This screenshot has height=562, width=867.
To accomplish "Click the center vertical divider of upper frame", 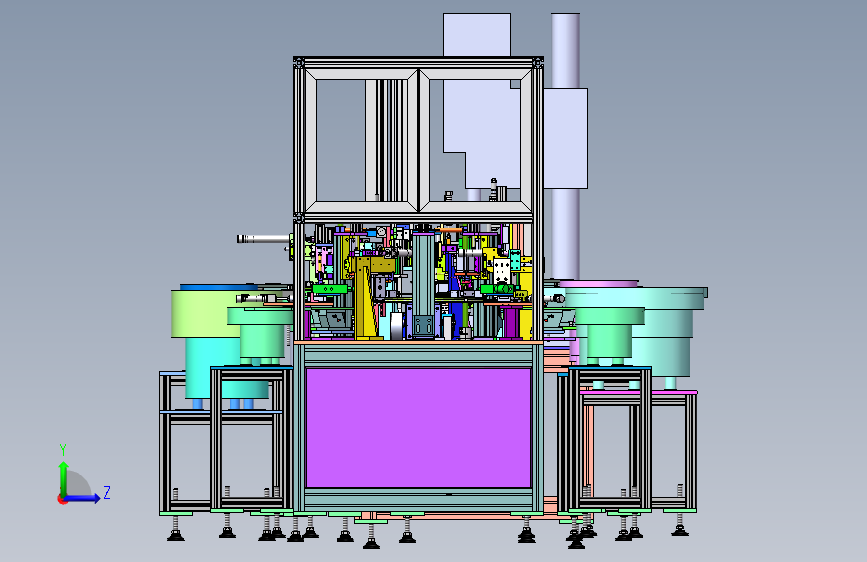I will 419,140.
